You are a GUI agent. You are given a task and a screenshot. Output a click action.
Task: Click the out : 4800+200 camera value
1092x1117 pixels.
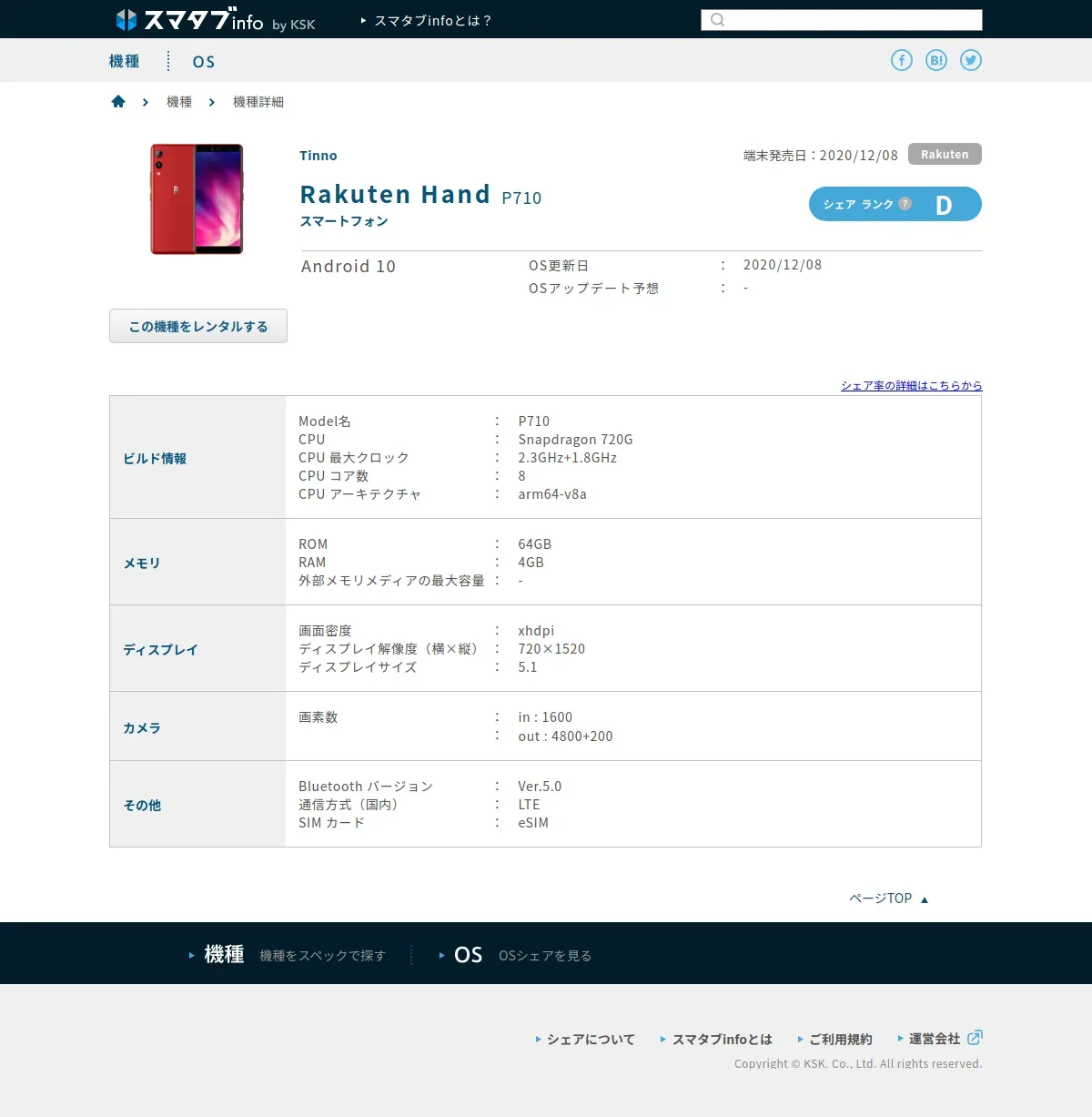565,736
